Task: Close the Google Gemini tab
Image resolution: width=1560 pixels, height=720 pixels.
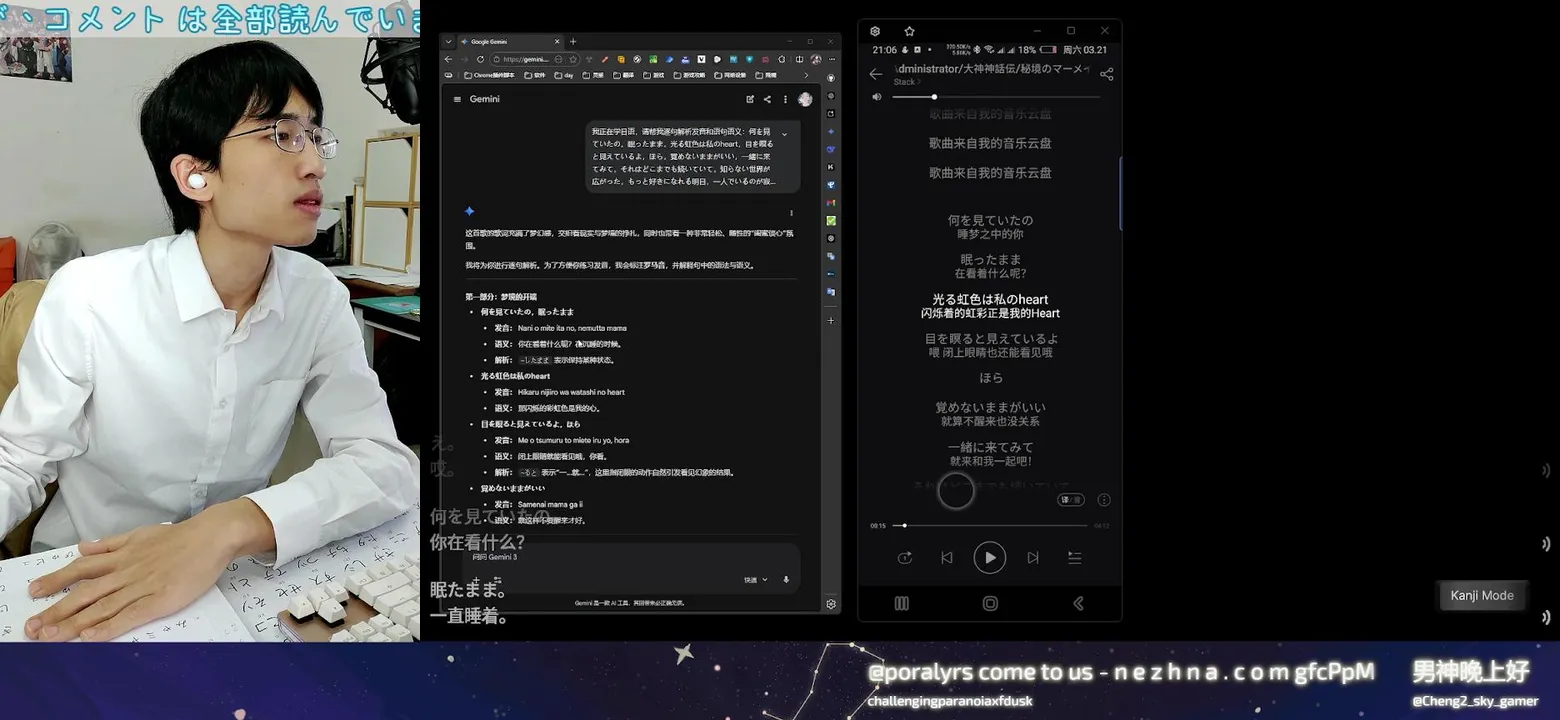Action: point(557,42)
